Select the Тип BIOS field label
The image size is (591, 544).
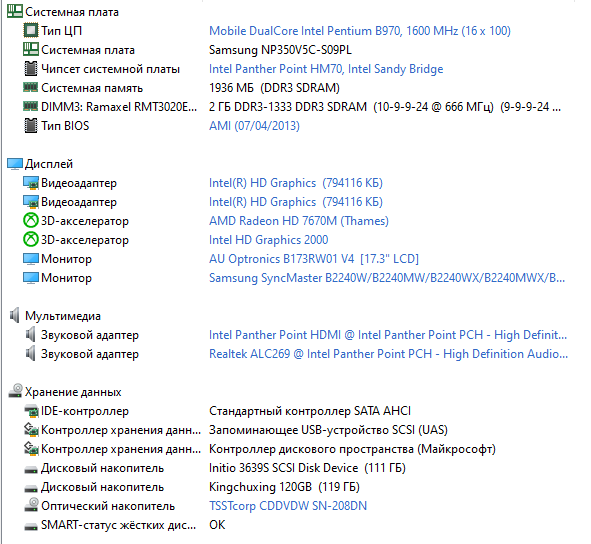[x=65, y=126]
